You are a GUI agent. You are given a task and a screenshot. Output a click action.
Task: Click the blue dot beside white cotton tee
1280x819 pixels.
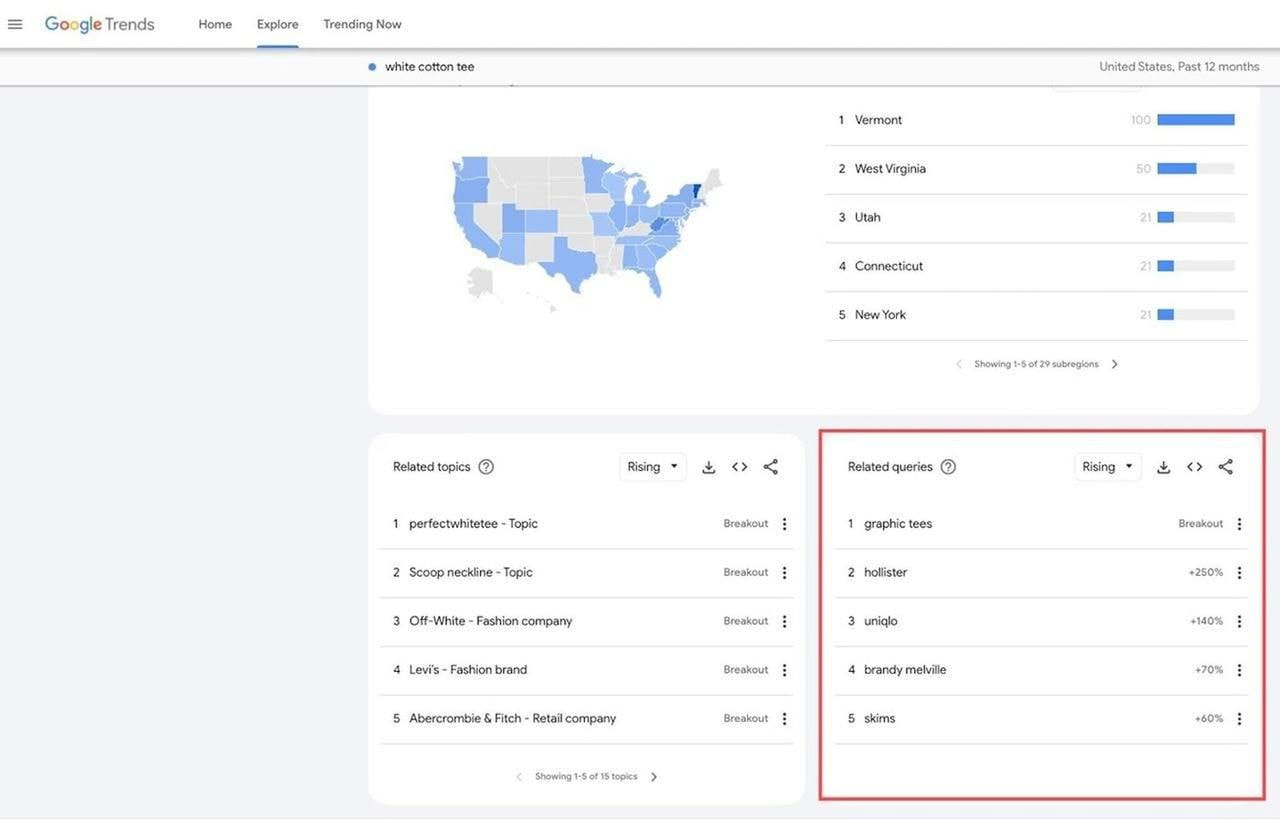click(372, 67)
